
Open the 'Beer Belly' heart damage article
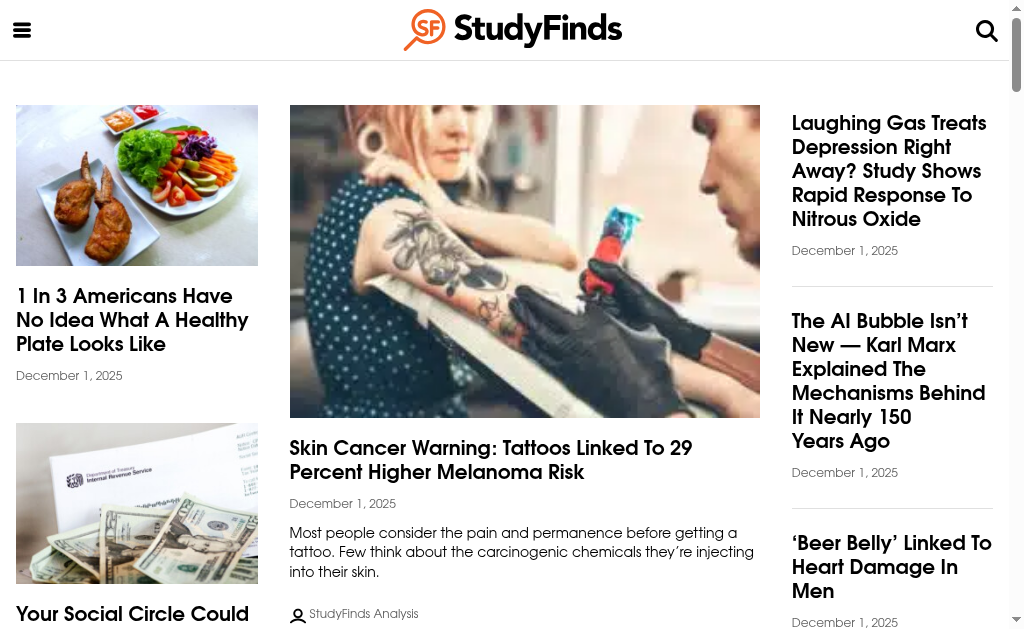tap(891, 567)
